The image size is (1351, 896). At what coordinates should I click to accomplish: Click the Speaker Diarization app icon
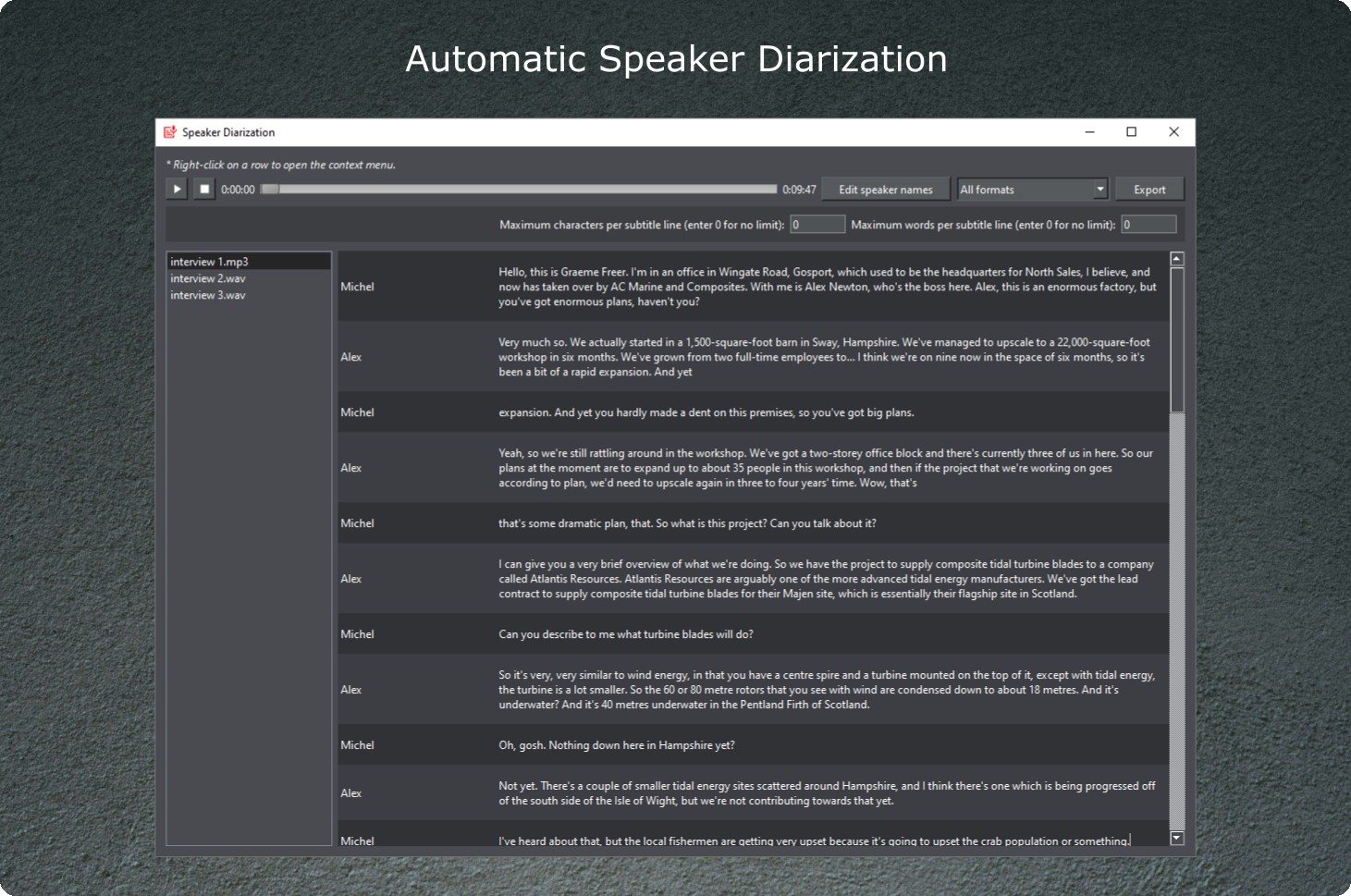171,132
